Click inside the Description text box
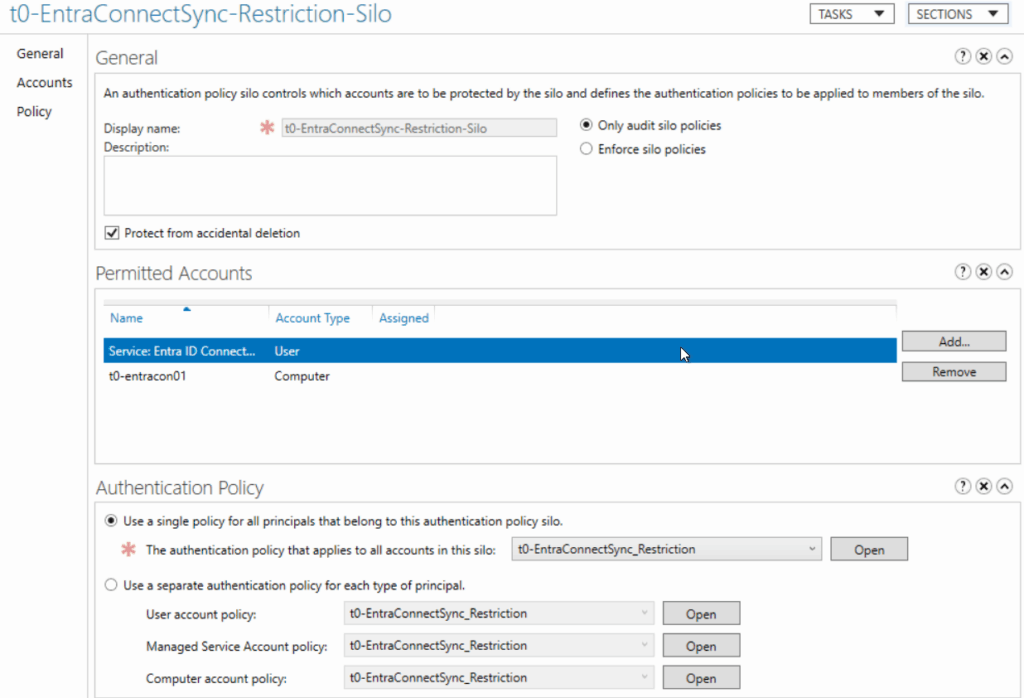 click(330, 185)
